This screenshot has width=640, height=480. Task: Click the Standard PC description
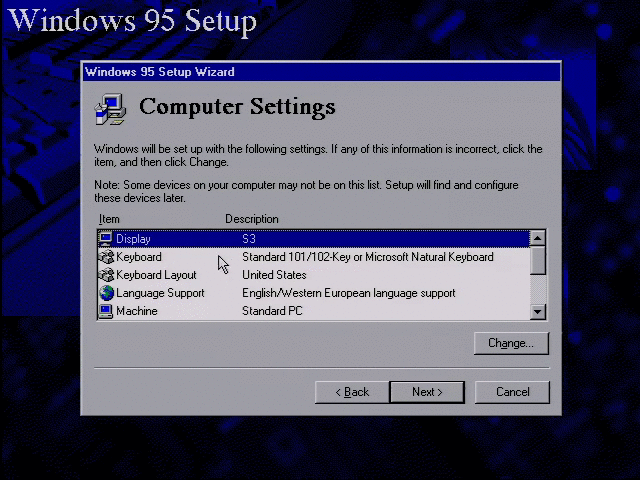(x=272, y=311)
